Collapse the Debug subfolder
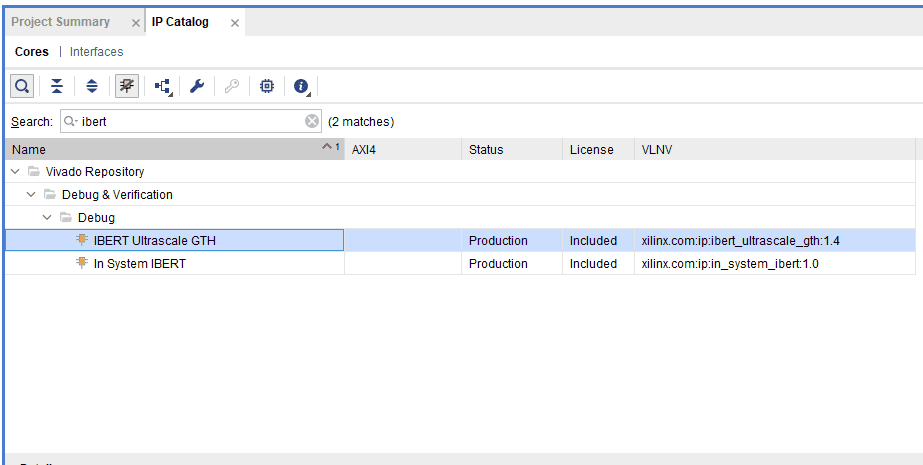 [x=47, y=218]
